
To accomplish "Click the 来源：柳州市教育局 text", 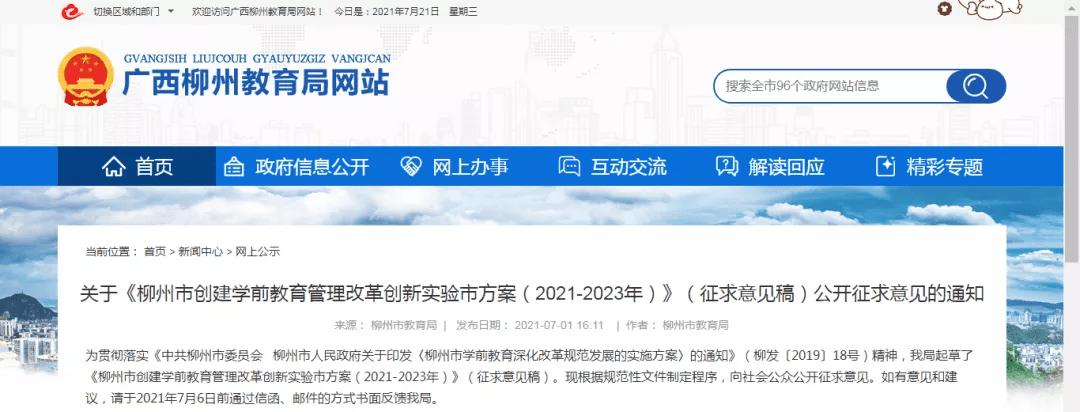I will pos(386,325).
